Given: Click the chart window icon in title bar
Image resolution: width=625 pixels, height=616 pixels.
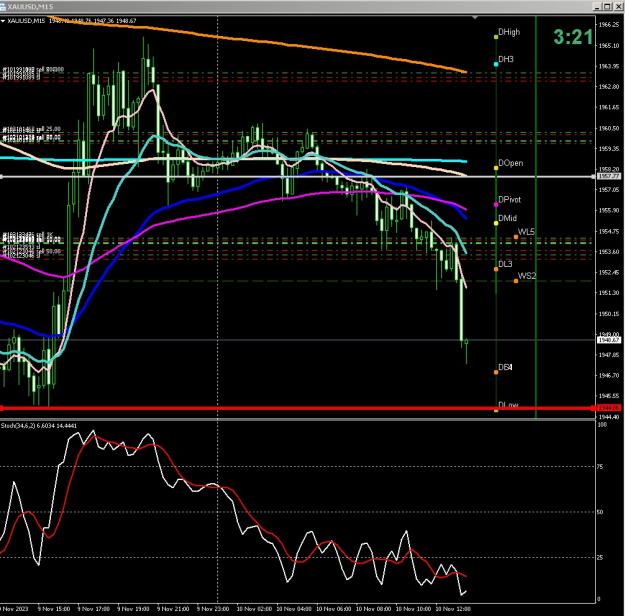Looking at the screenshot, I should 3,6.
